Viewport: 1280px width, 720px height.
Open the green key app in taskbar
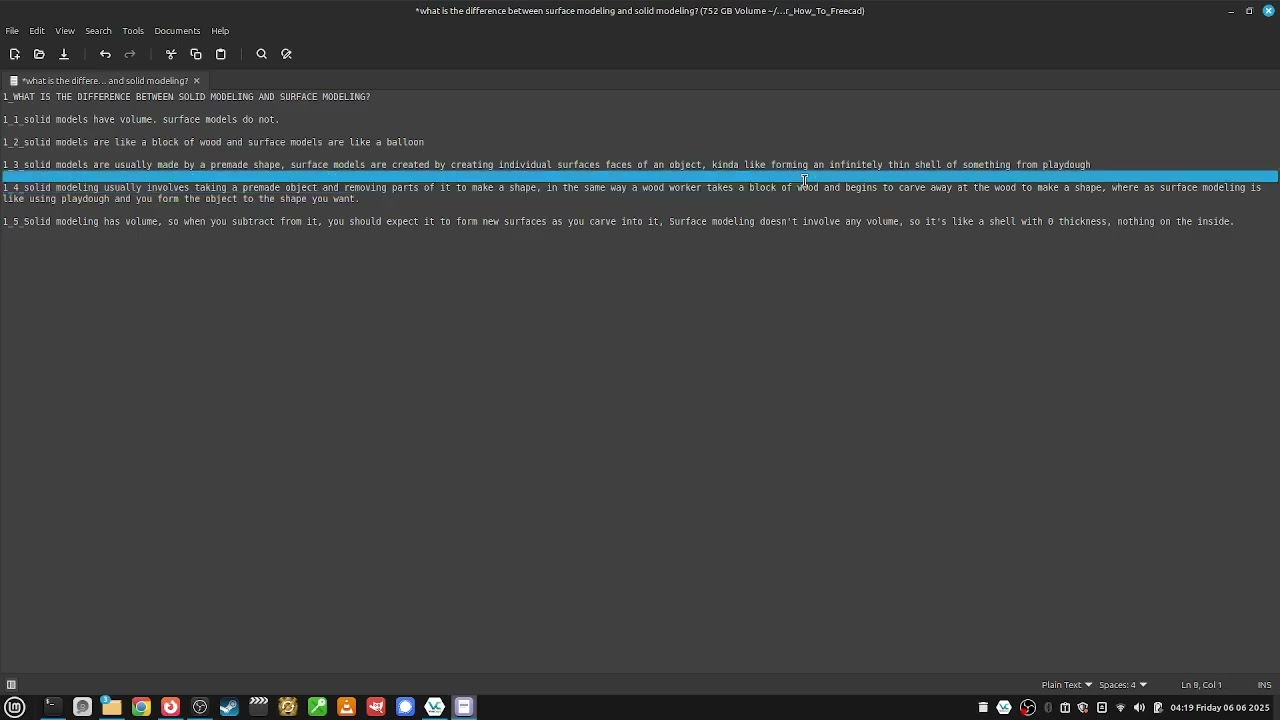point(317,707)
